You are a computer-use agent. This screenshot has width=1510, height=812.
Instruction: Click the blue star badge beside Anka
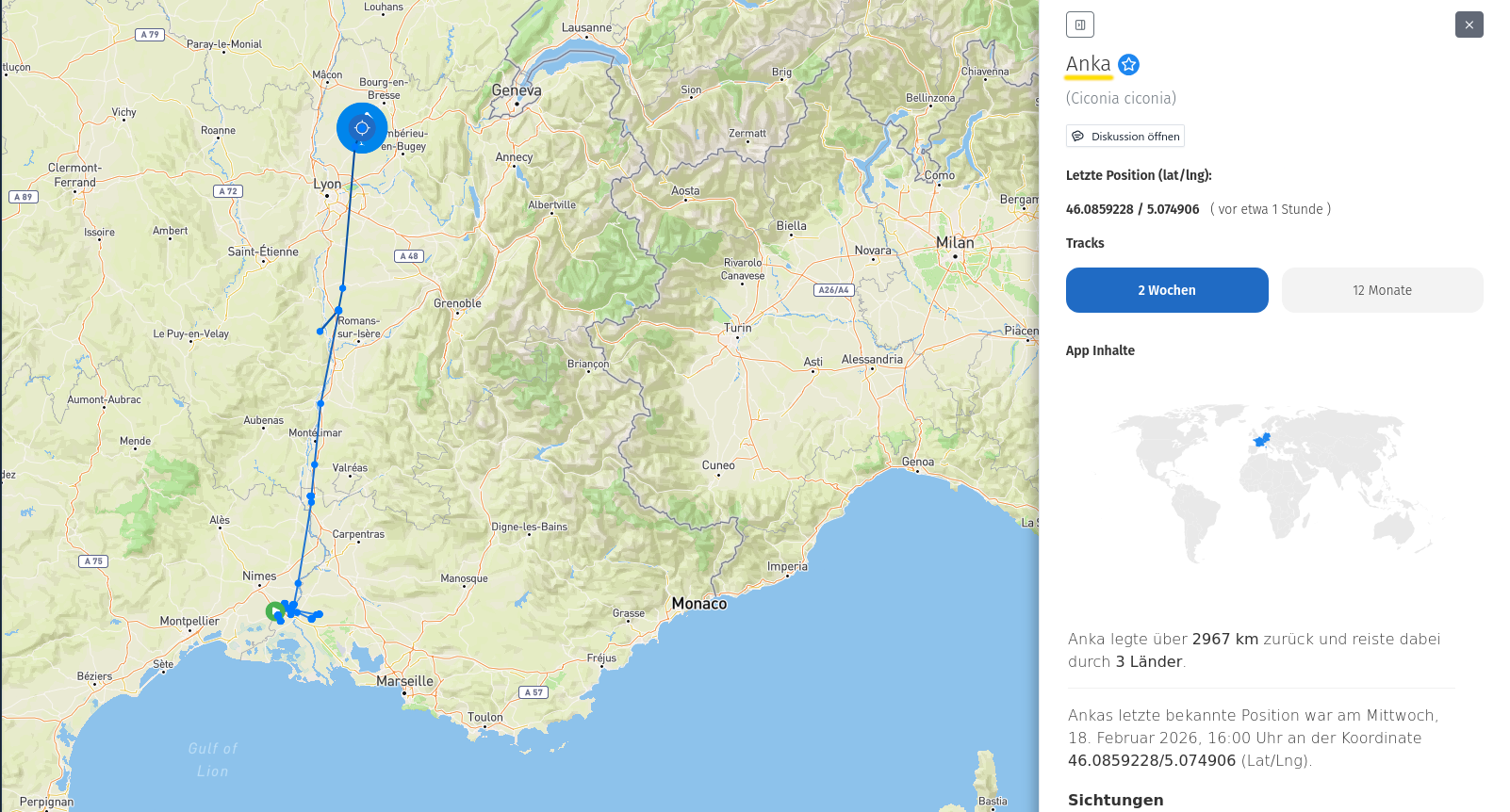[1128, 64]
